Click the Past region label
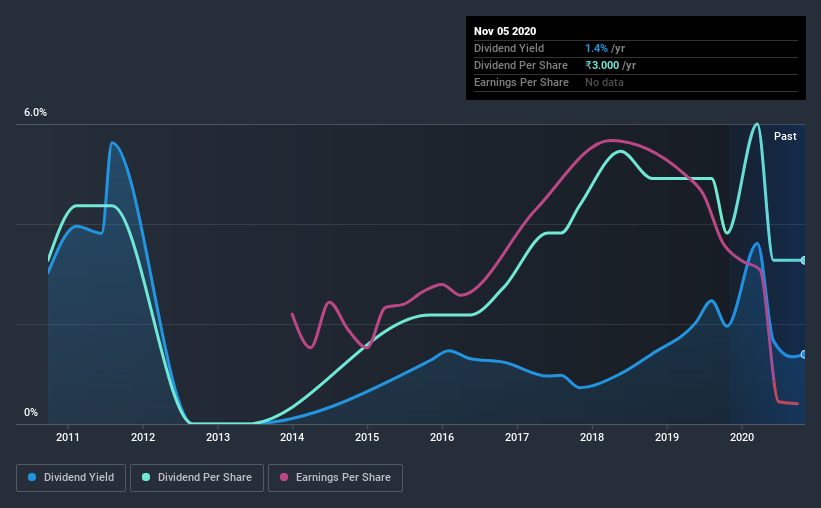Image resolution: width=821 pixels, height=508 pixels. 785,136
